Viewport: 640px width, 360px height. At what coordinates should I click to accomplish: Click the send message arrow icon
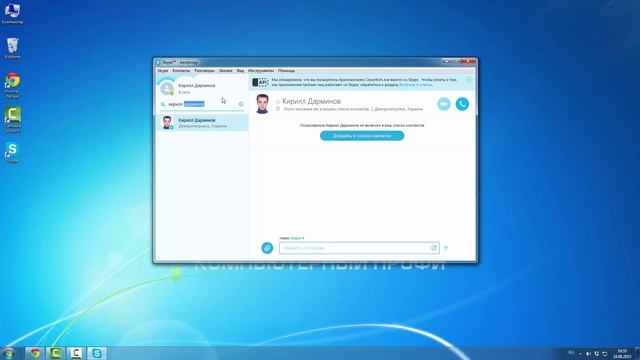446,248
